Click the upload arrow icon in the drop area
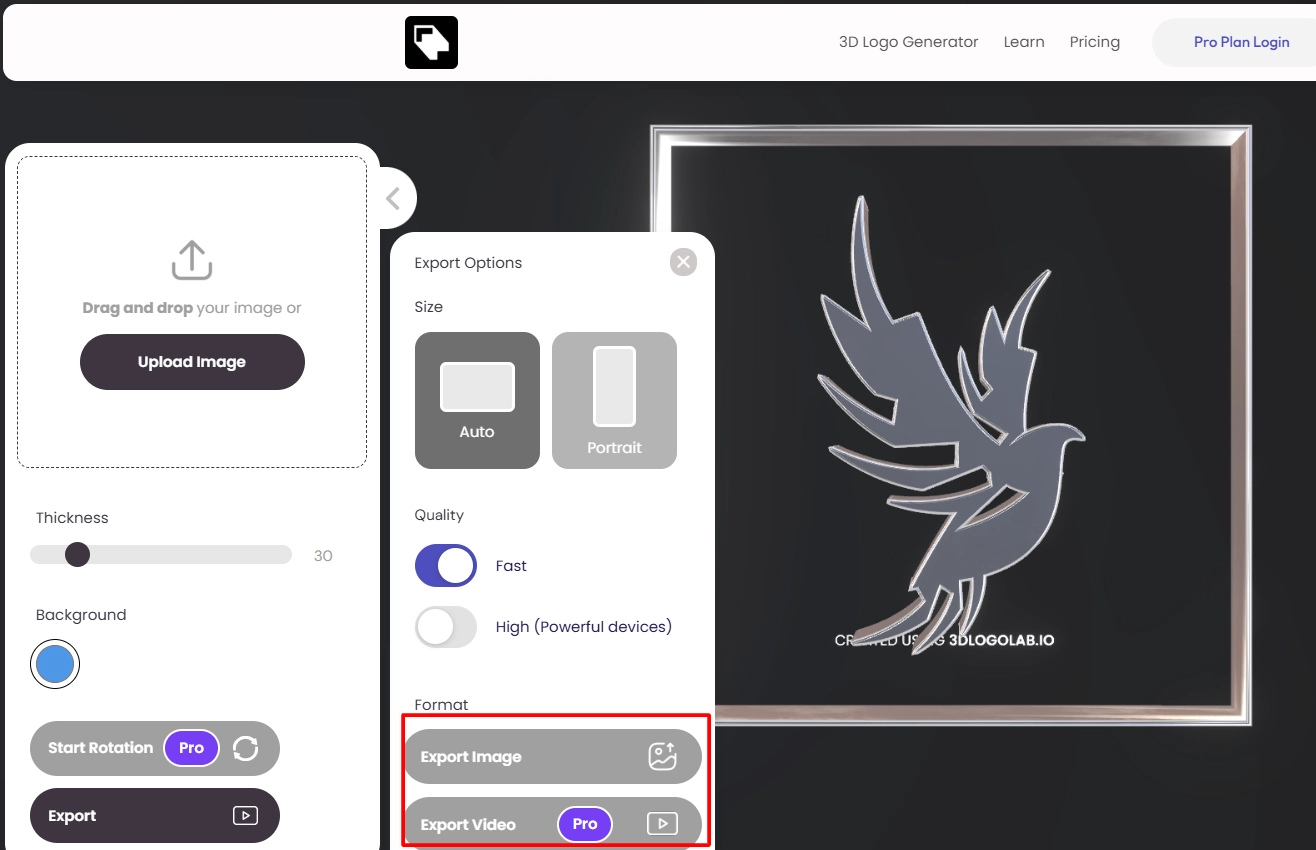 (x=191, y=259)
